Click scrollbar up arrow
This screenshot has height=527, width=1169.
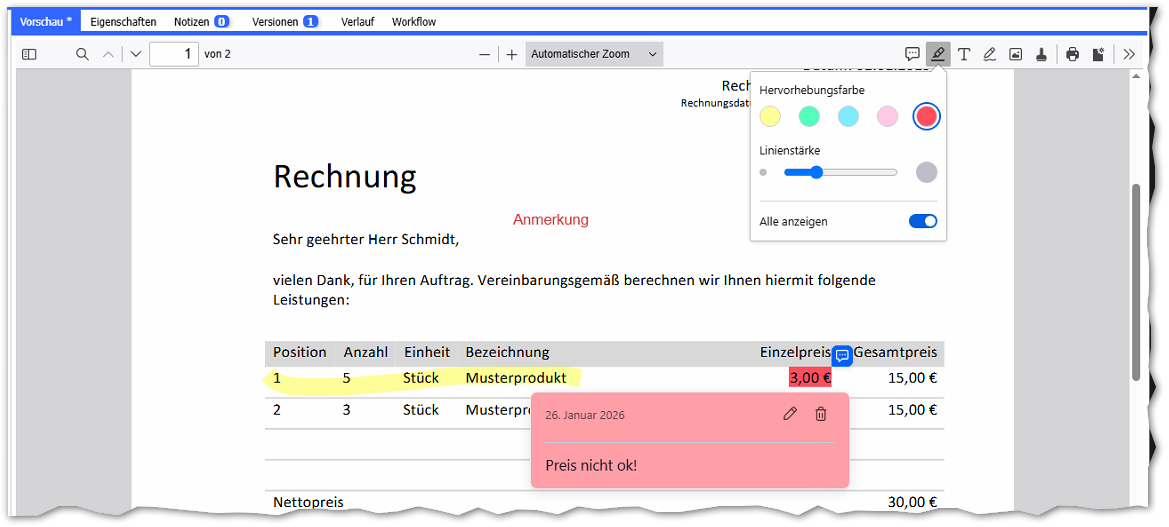pyautogui.click(x=1136, y=76)
